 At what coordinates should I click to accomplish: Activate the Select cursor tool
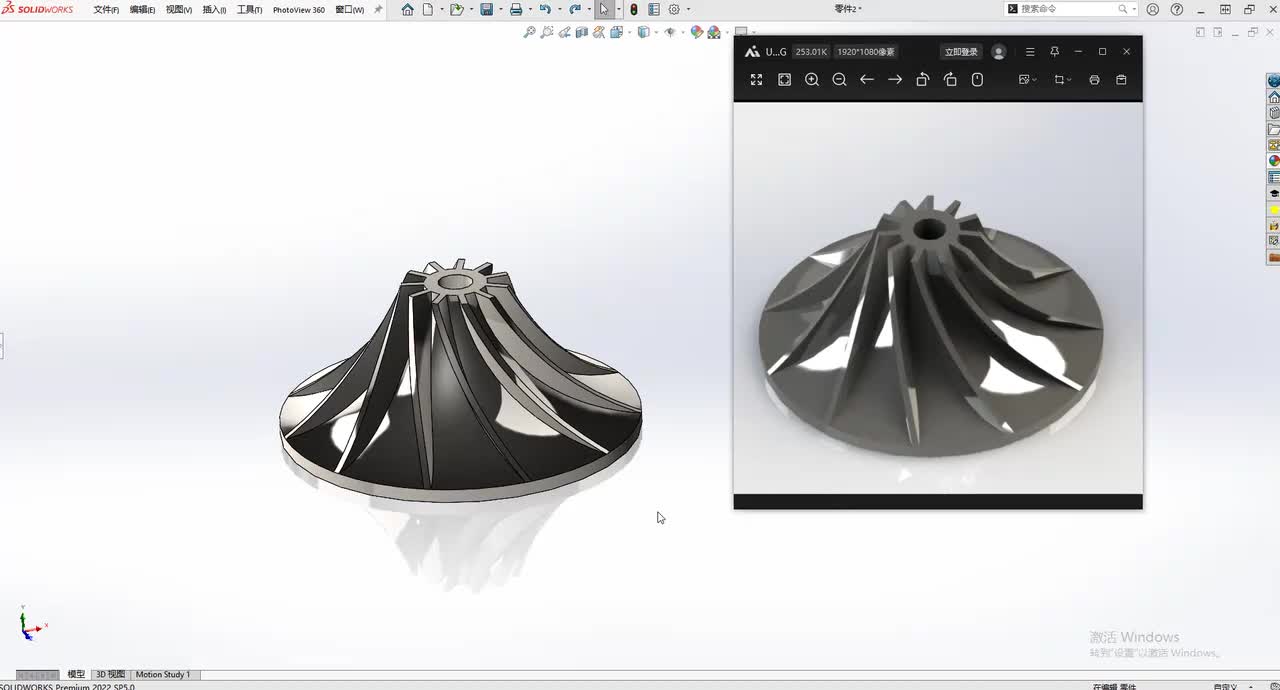pos(603,10)
